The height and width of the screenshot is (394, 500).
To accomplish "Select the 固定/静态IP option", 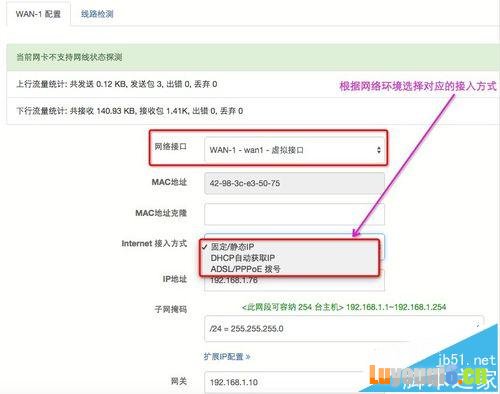I will (232, 247).
